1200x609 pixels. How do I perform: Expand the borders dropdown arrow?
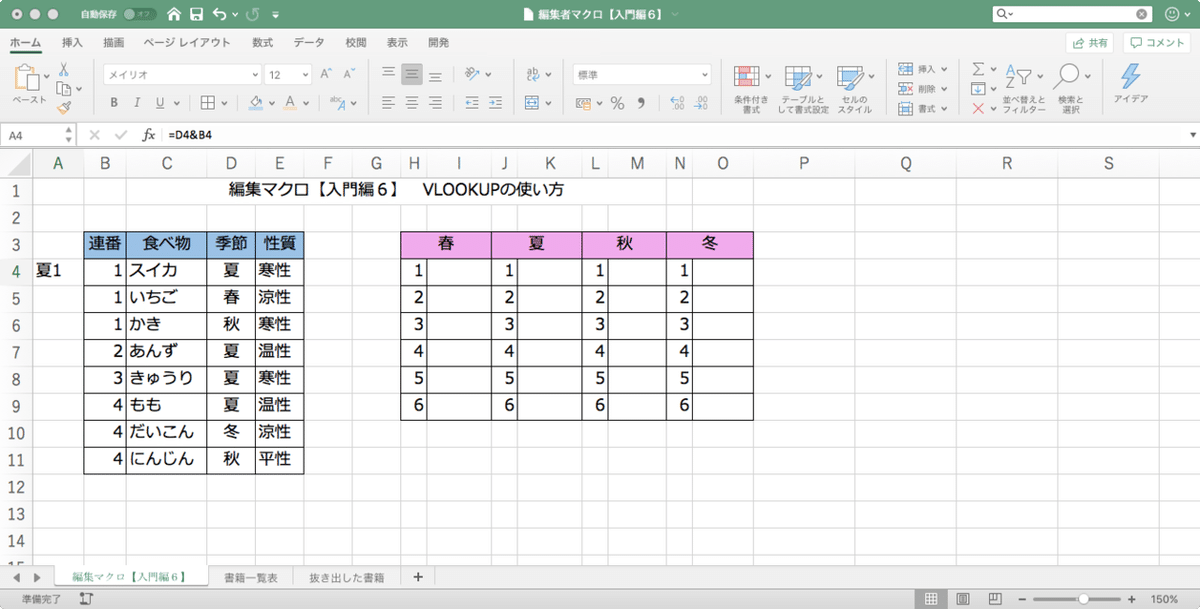click(224, 102)
